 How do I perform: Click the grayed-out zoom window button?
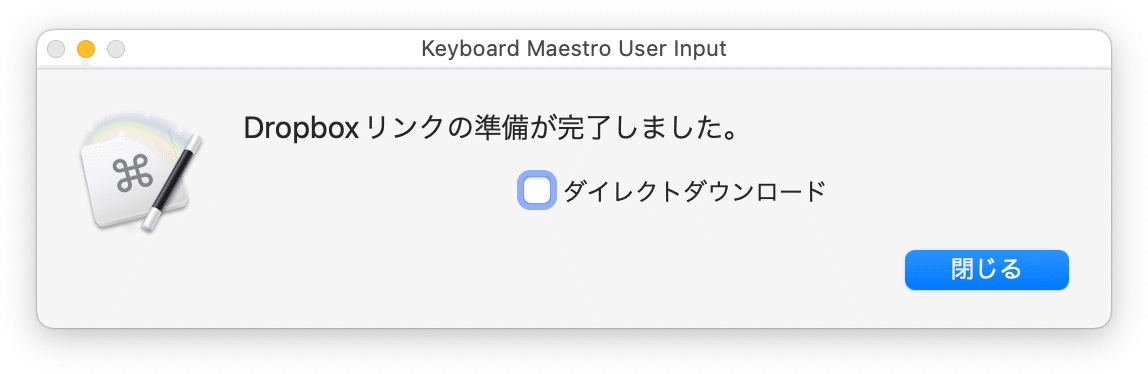tap(116, 49)
